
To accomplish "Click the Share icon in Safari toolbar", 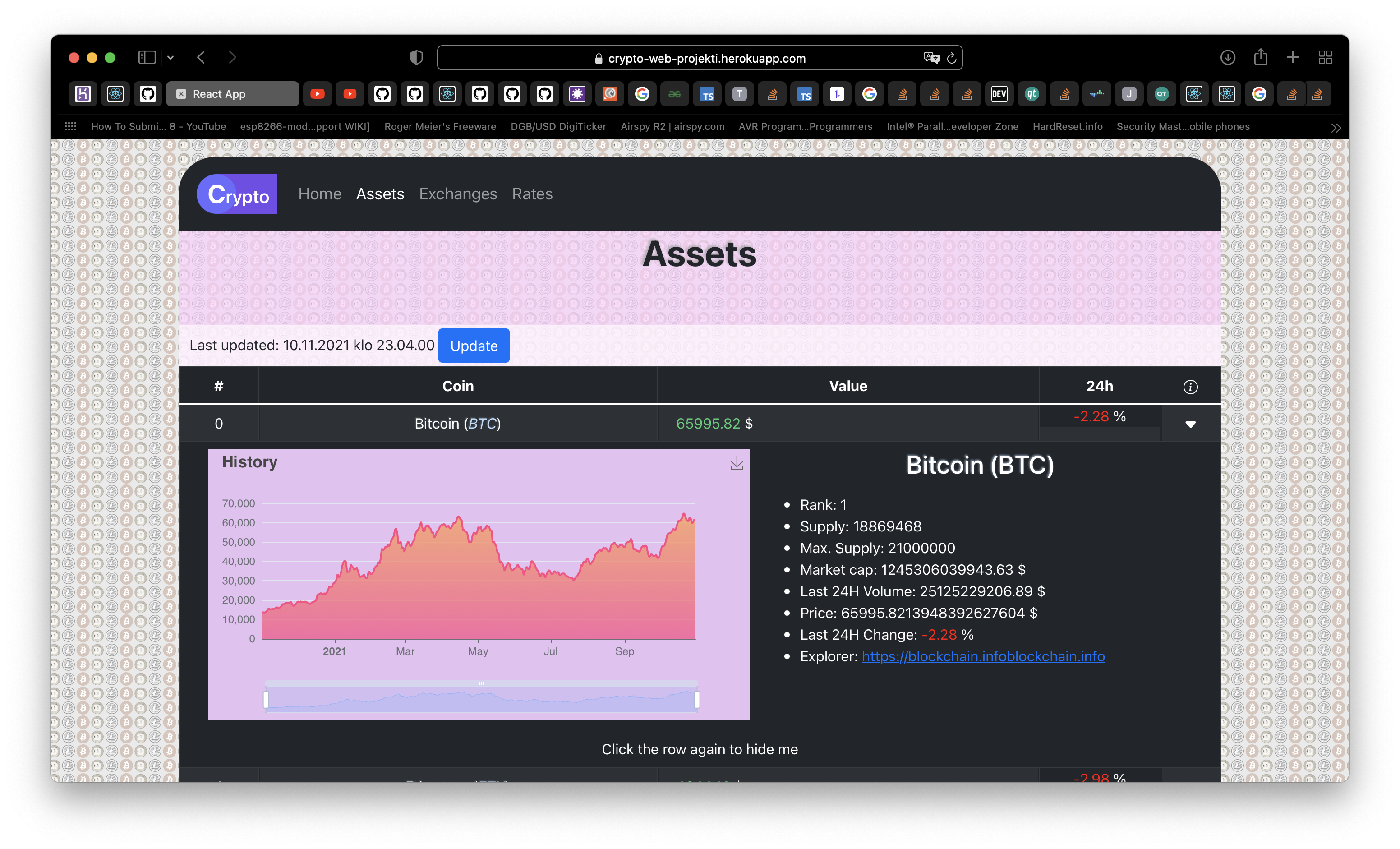I will click(1260, 57).
